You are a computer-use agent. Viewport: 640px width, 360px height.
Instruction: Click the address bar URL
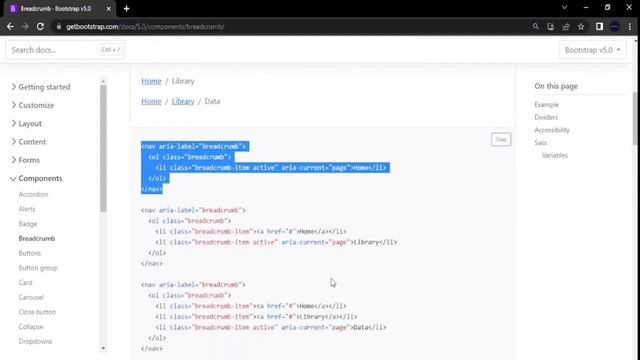[145, 27]
